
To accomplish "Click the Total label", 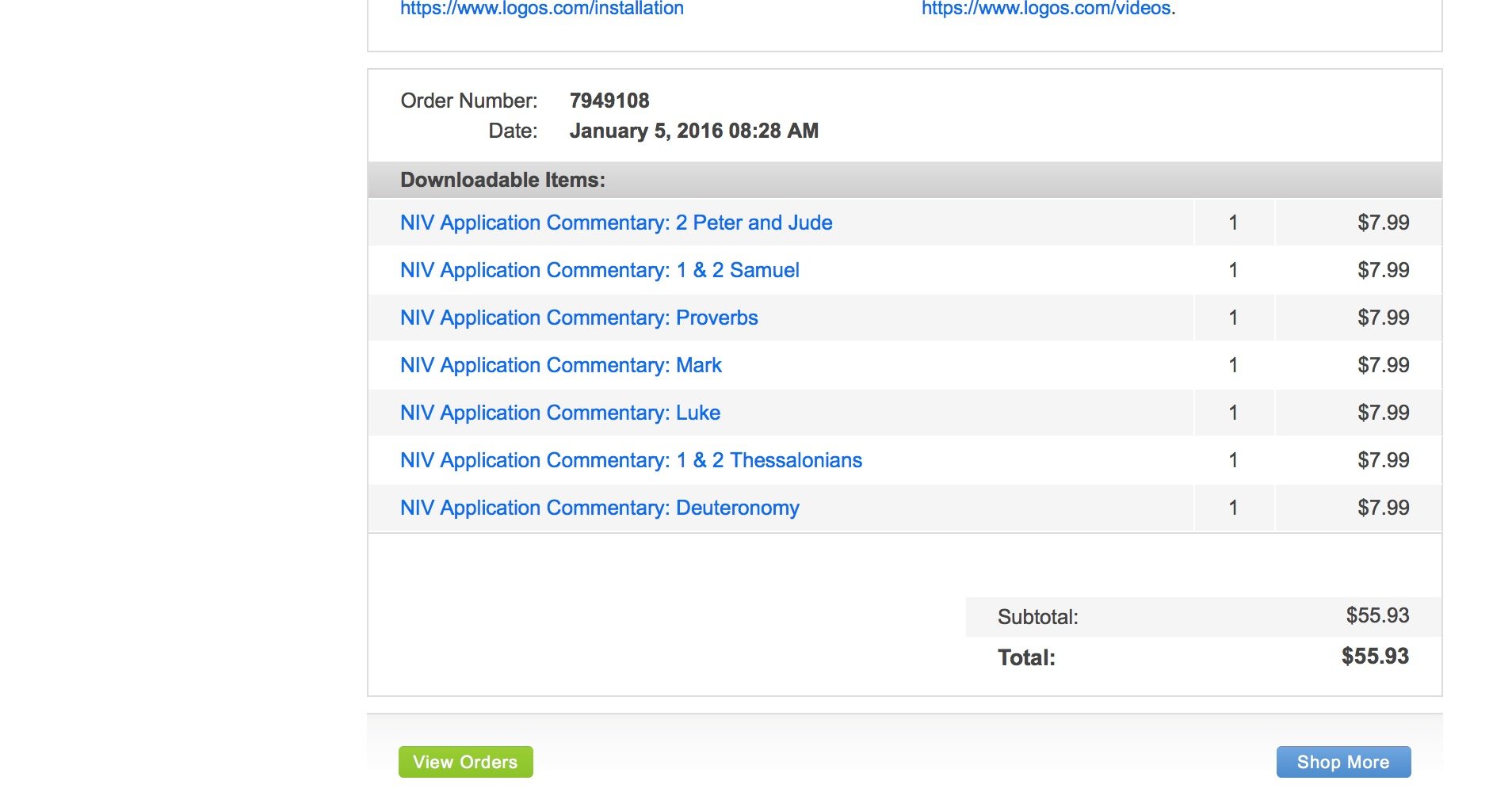I will [1026, 657].
